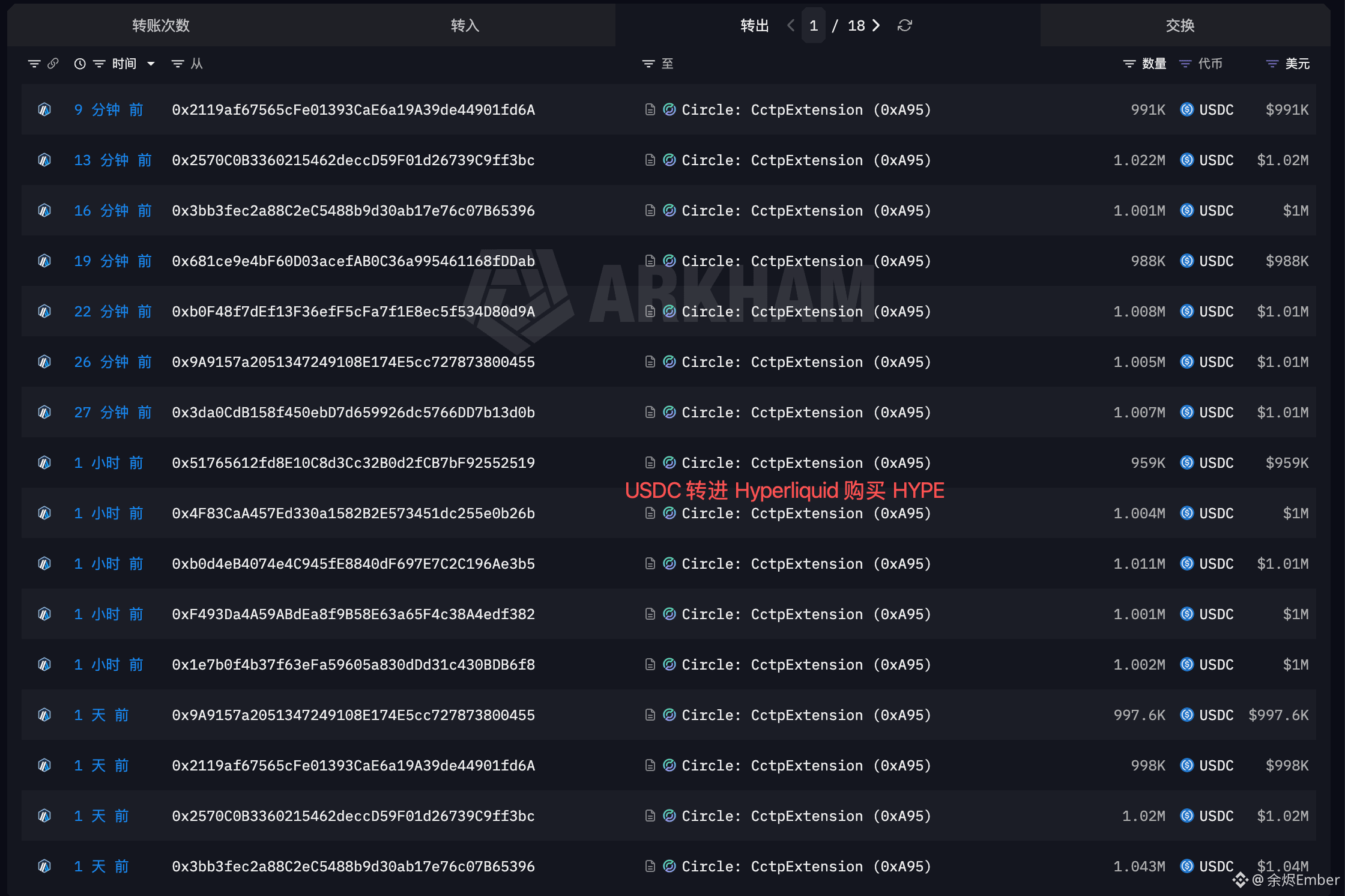Open Circle: CctpExtension in the 22 分钟 前 row
The height and width of the screenshot is (896, 1345).
tap(806, 311)
